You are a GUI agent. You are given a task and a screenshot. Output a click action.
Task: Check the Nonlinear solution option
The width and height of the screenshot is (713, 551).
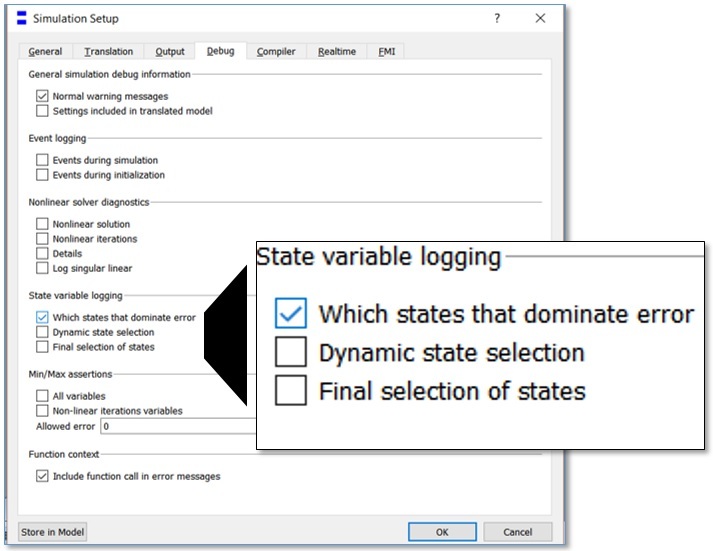[42, 224]
